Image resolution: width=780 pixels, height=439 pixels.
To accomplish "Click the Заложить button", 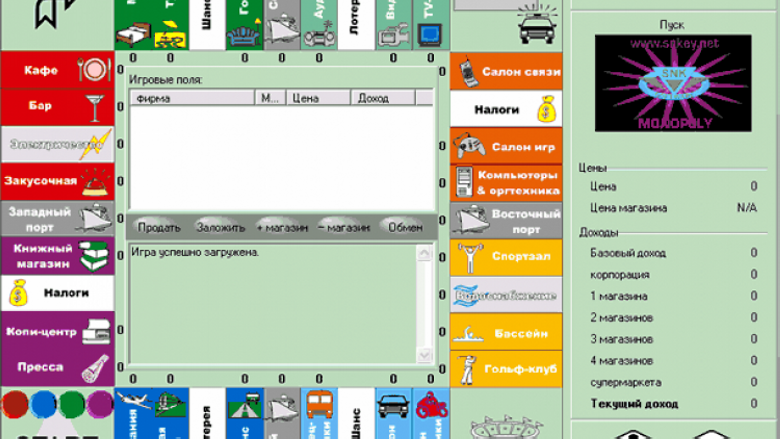I will point(221,227).
